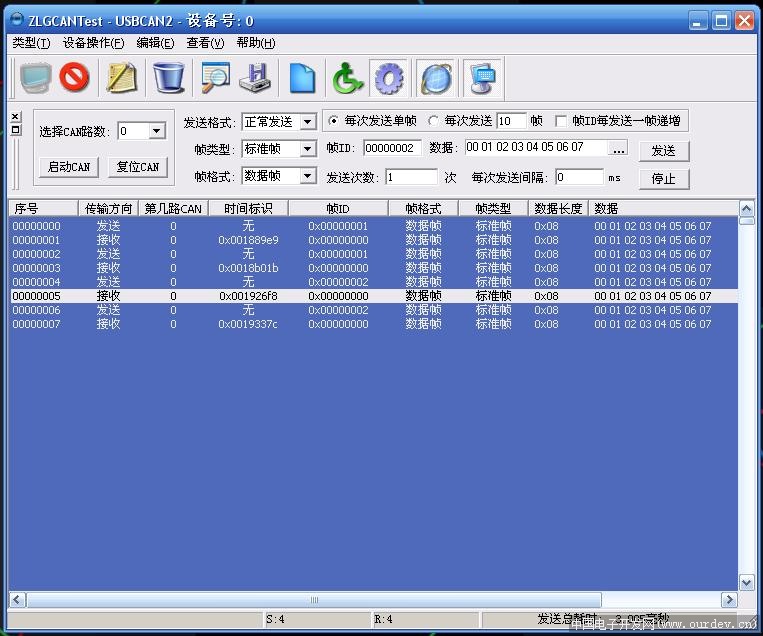Open the blue gear settings icon
This screenshot has height=636, width=763.
pyautogui.click(x=388, y=78)
